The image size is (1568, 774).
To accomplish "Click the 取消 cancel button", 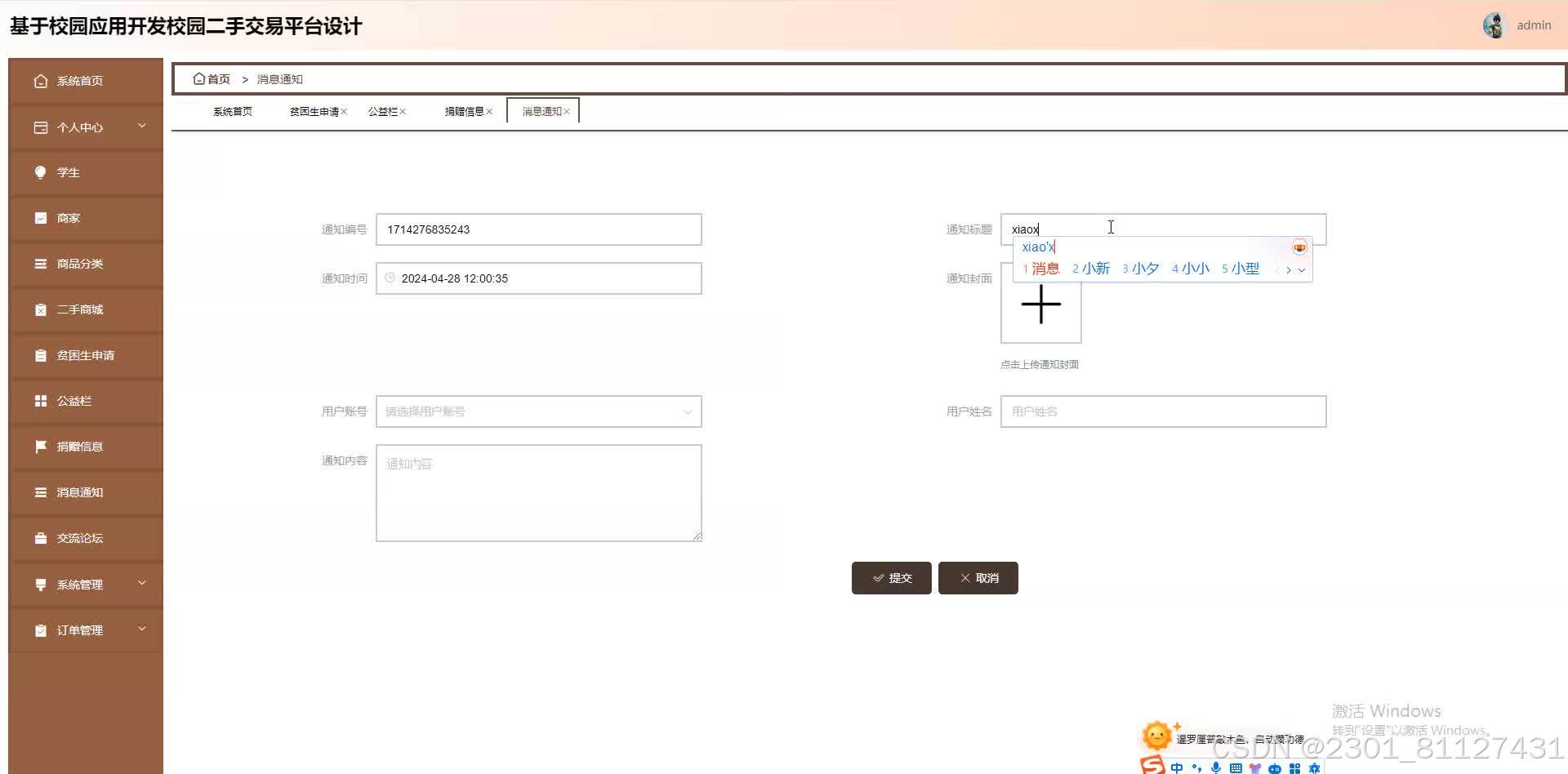I will pyautogui.click(x=978, y=578).
